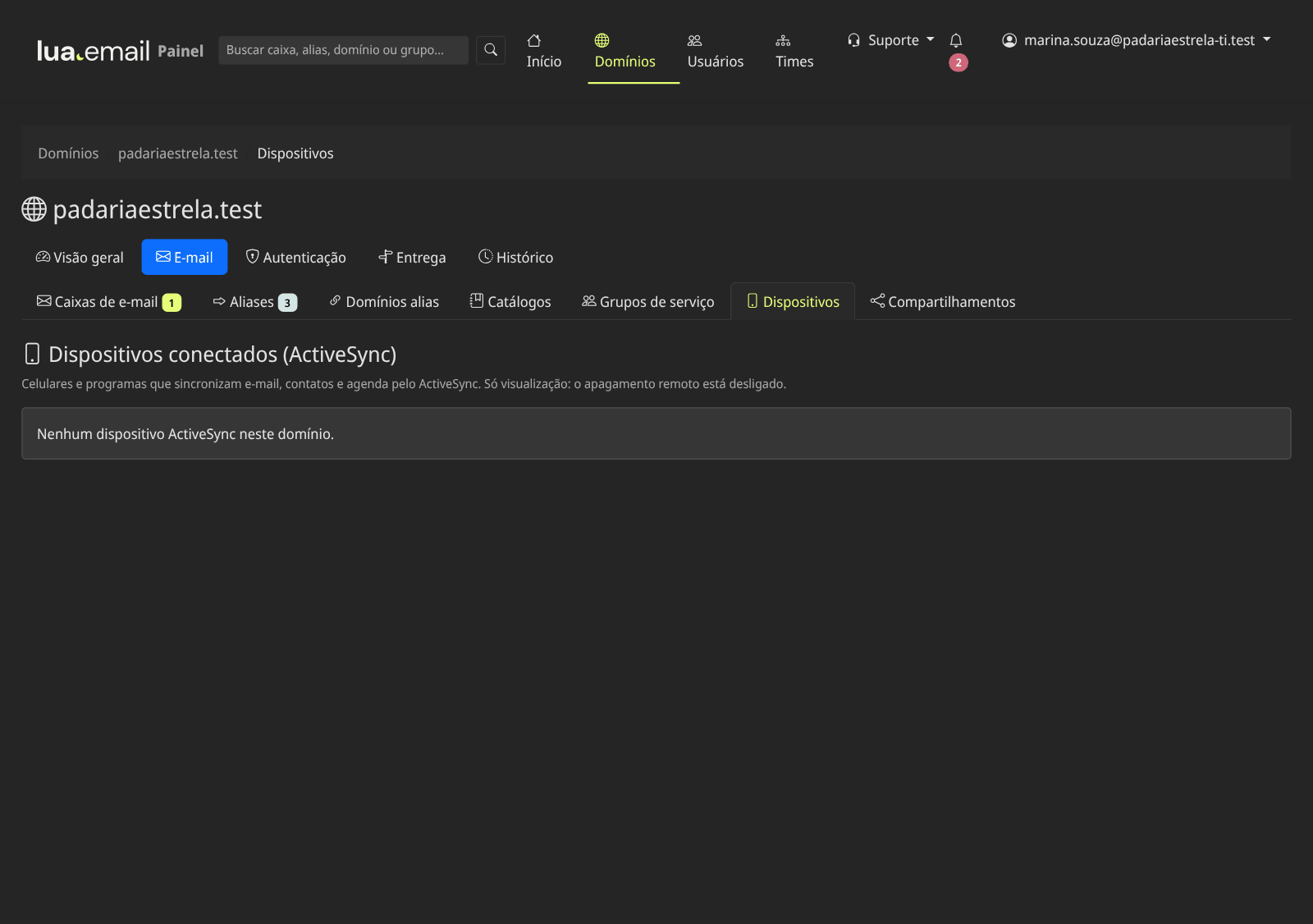Click the Início house icon
Screen dimensions: 1313x924
pos(534,40)
